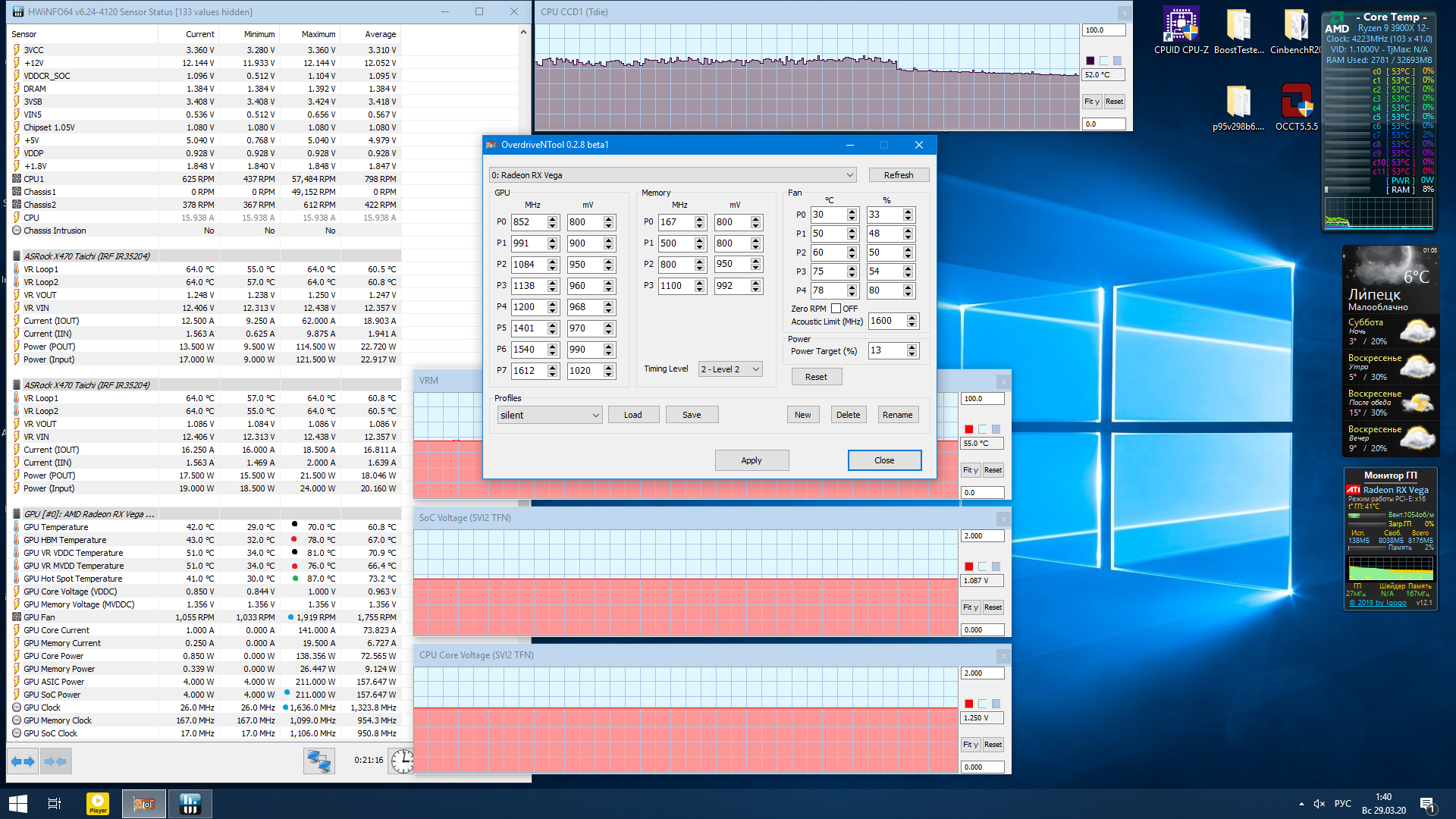Increase Power Target stepper up arrow
The image size is (1456, 819).
pos(912,347)
